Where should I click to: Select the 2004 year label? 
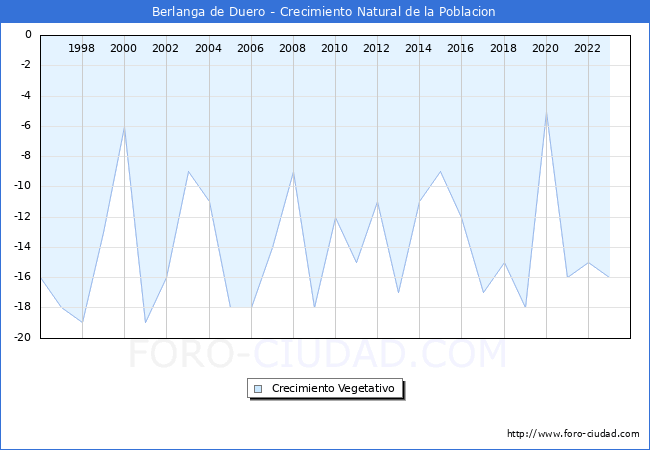(208, 48)
